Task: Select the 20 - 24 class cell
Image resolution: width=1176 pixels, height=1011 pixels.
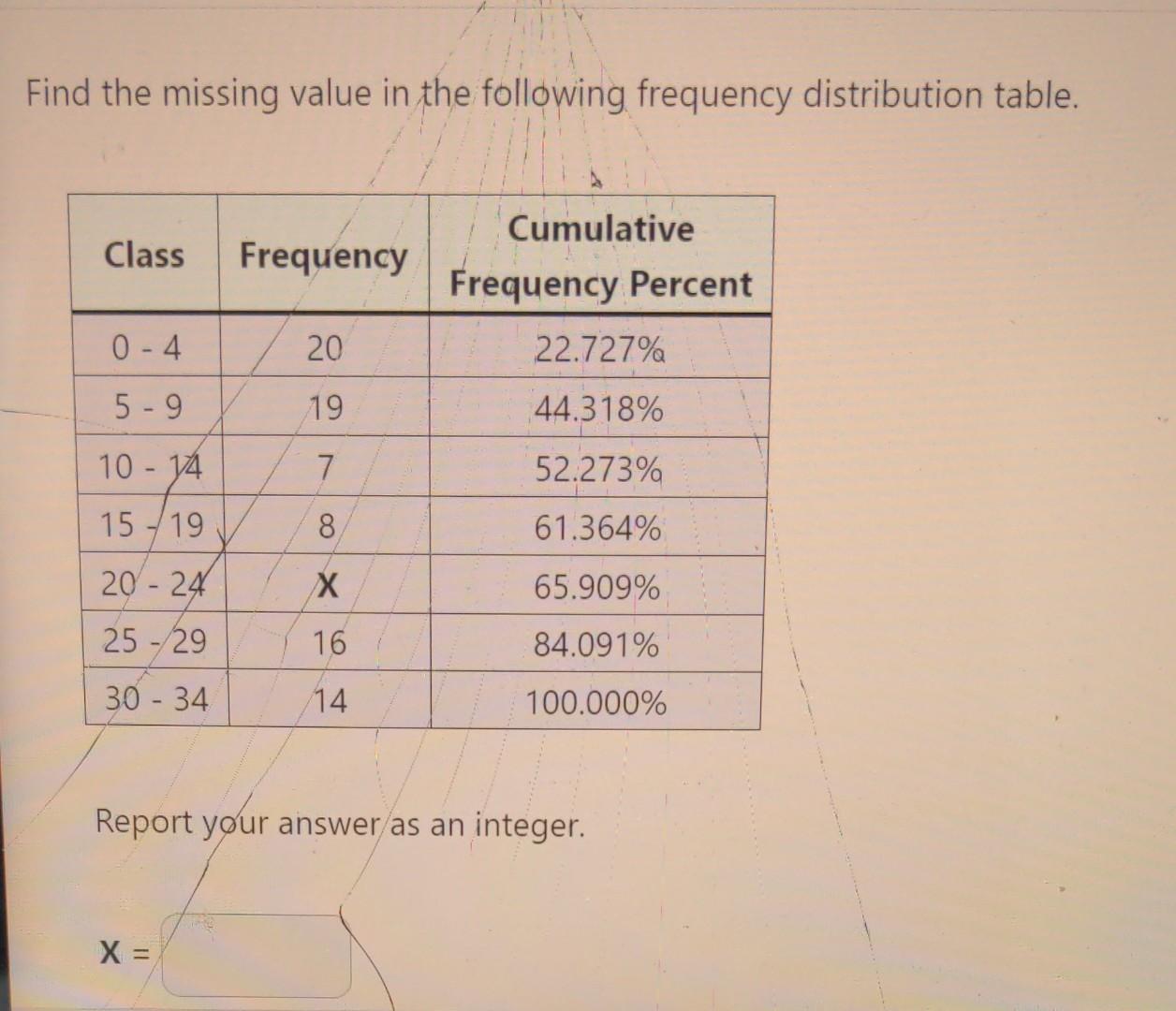Action: pyautogui.click(x=152, y=586)
